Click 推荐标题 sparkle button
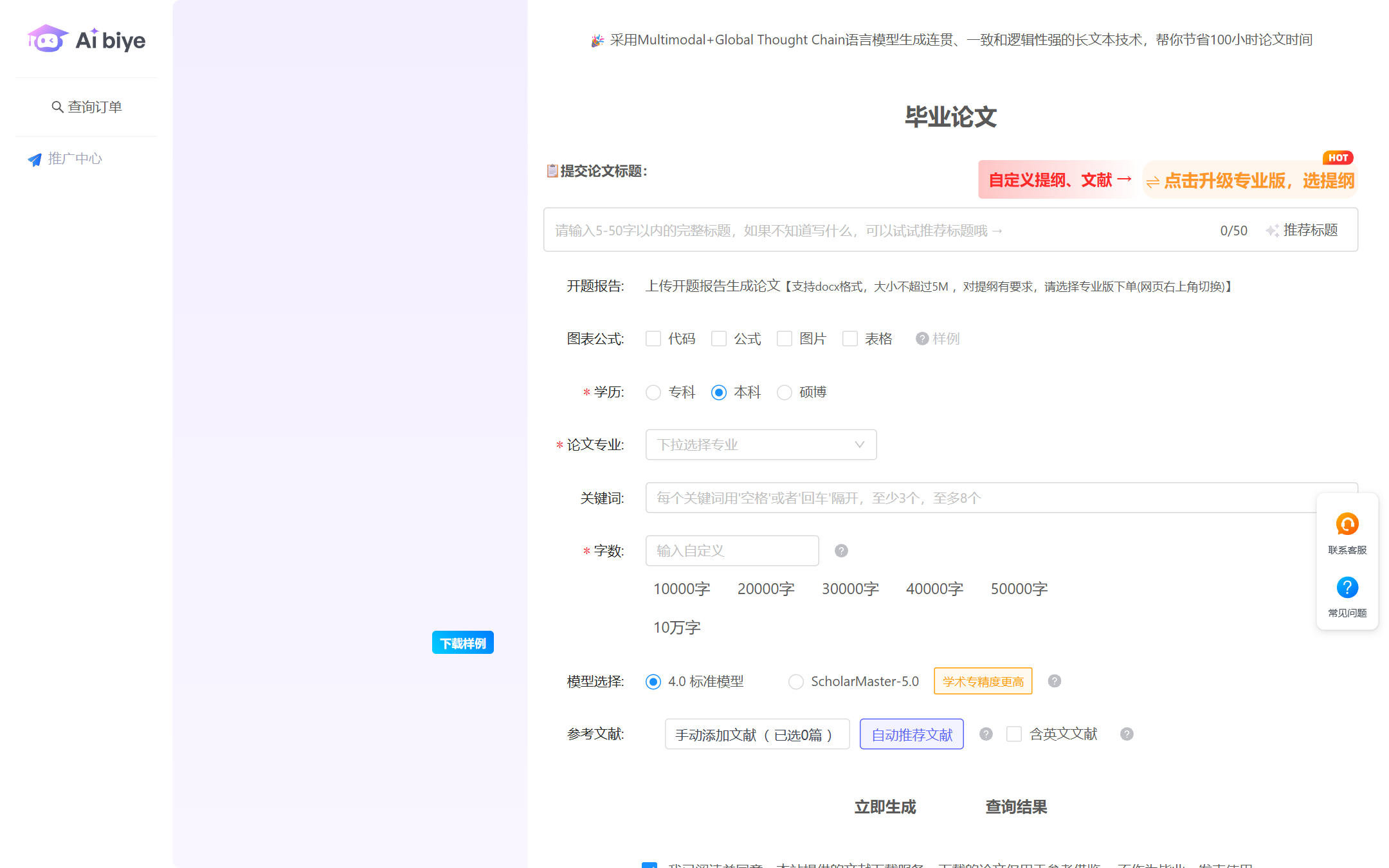Viewport: 1389px width, 868px height. pyautogui.click(x=1302, y=230)
